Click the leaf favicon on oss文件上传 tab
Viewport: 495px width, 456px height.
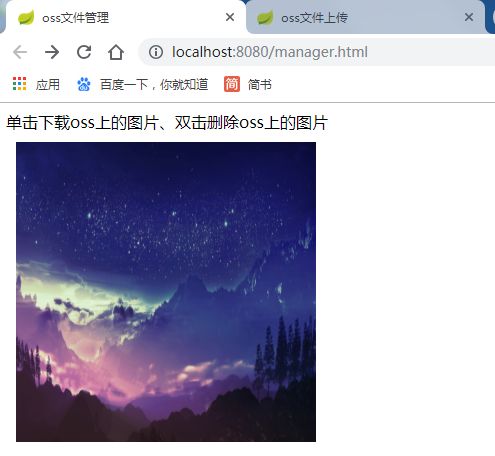[x=265, y=17]
